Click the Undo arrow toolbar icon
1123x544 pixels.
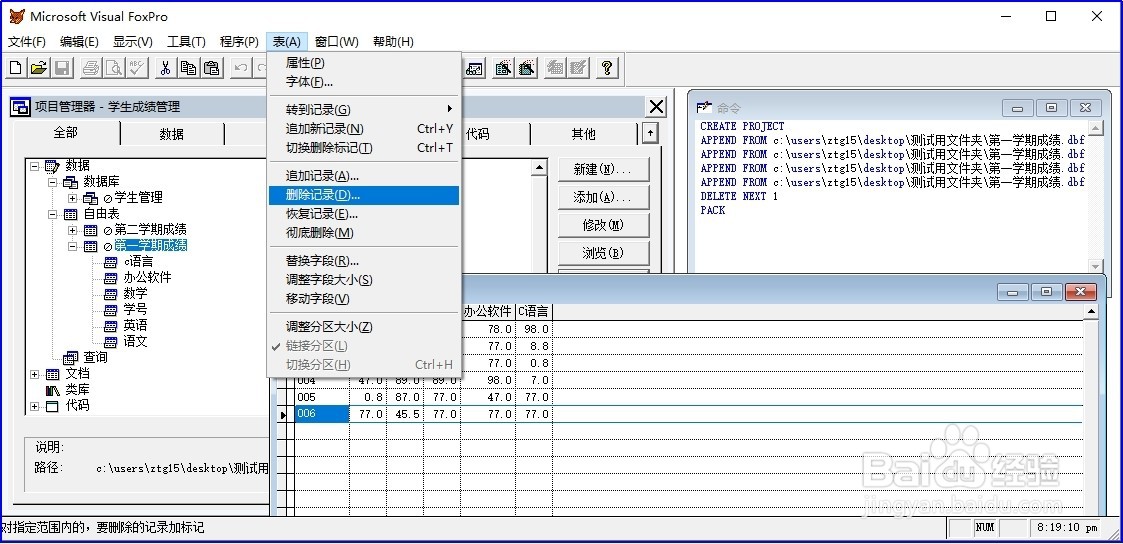click(241, 68)
